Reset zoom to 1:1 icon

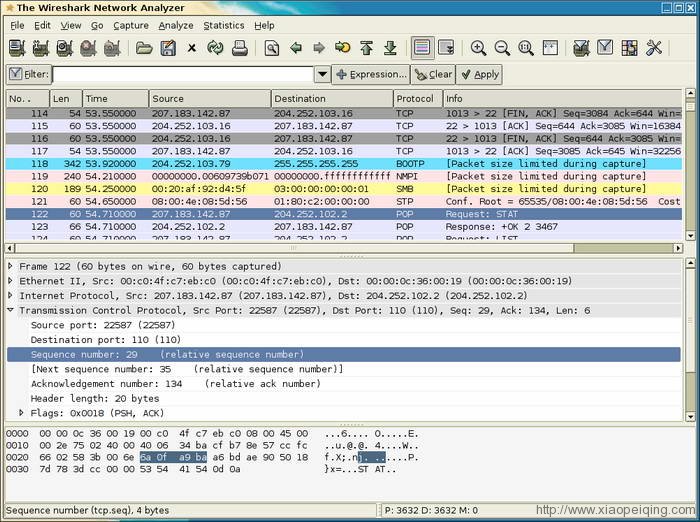point(526,48)
